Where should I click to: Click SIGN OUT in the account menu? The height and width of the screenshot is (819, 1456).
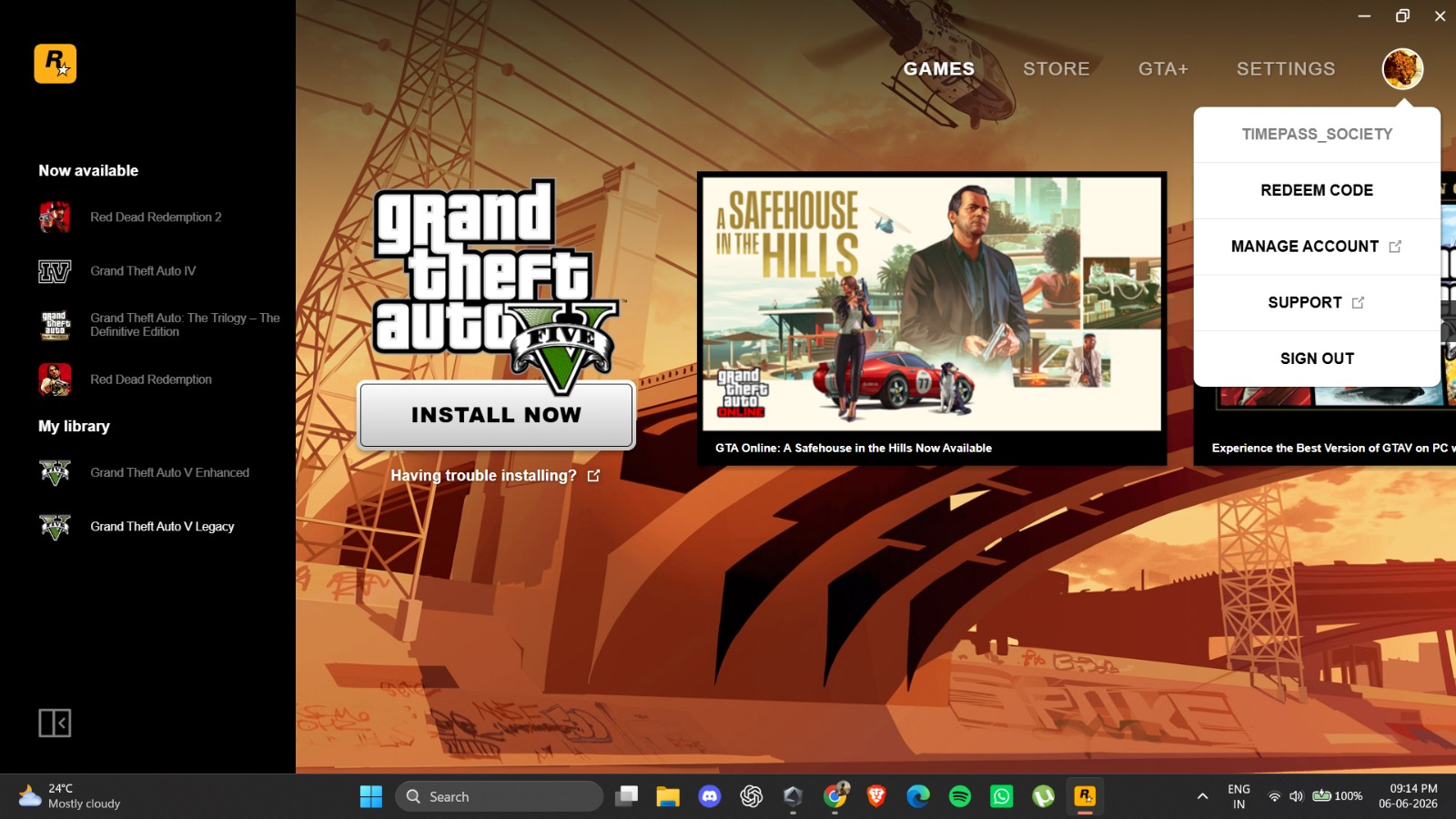[x=1317, y=359]
